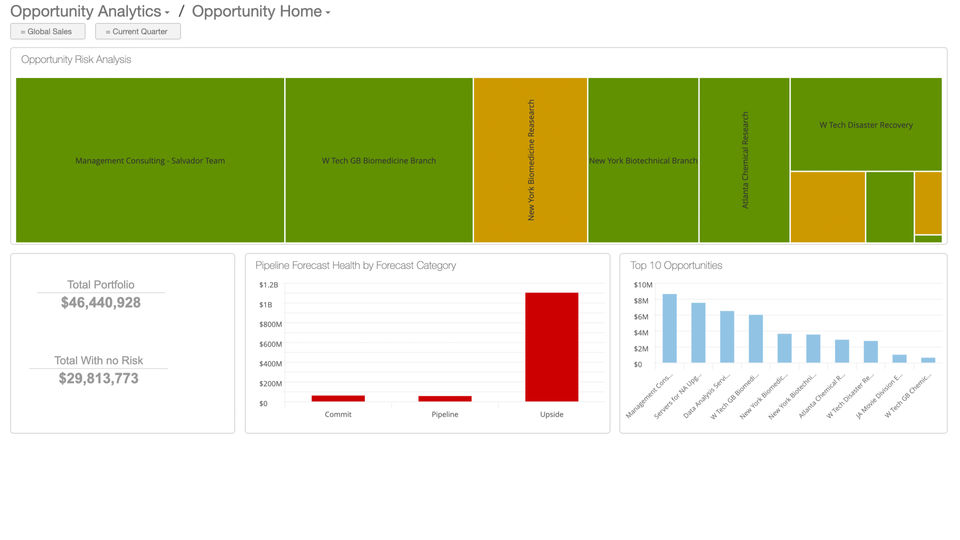Click the Global Sales filter button
The image size is (960, 540).
point(48,31)
